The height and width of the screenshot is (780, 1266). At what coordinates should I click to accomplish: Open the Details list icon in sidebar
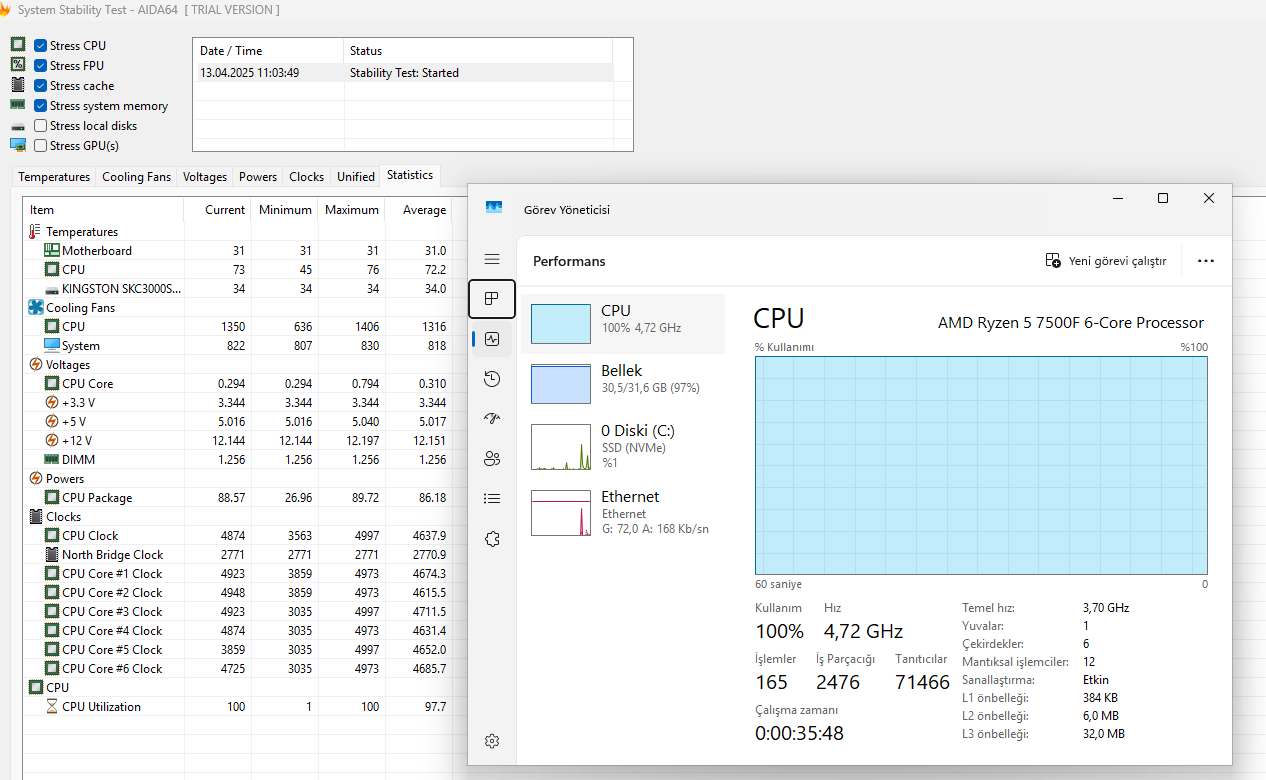click(x=492, y=498)
